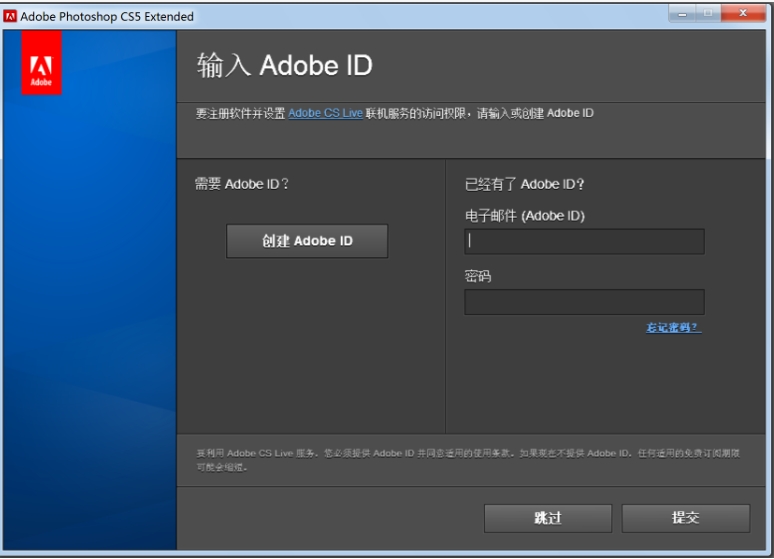Click the red Adobe logo in sidebar
The height and width of the screenshot is (559, 774).
pos(41,63)
